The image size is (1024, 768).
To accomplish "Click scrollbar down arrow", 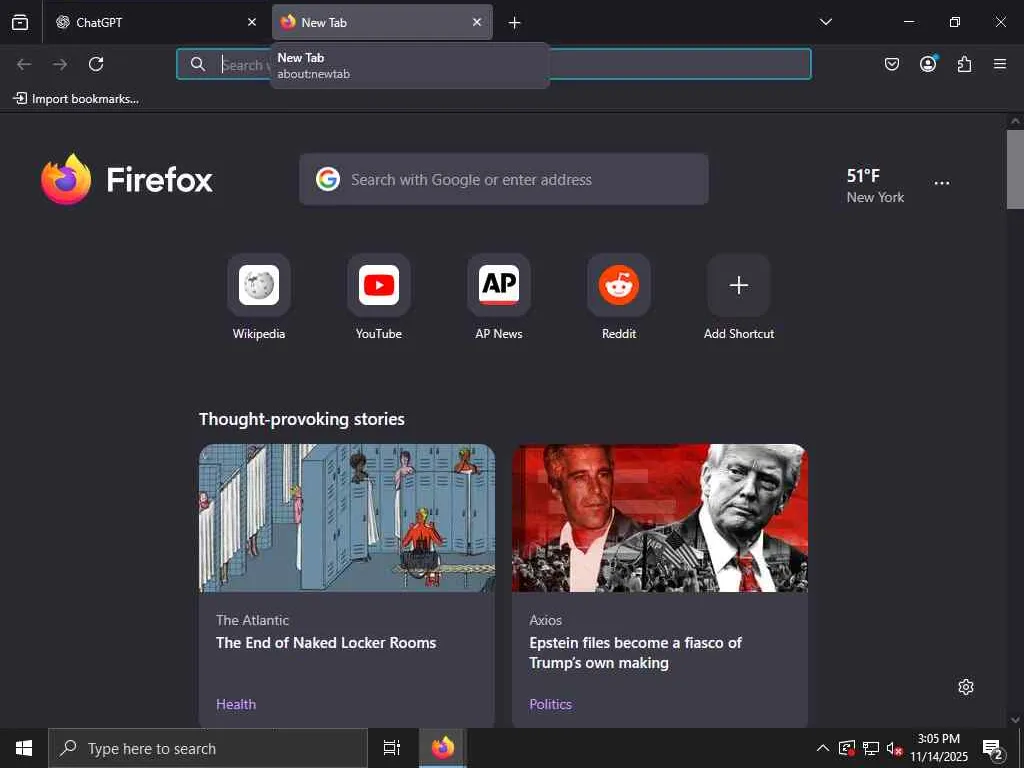I will pyautogui.click(x=1015, y=720).
